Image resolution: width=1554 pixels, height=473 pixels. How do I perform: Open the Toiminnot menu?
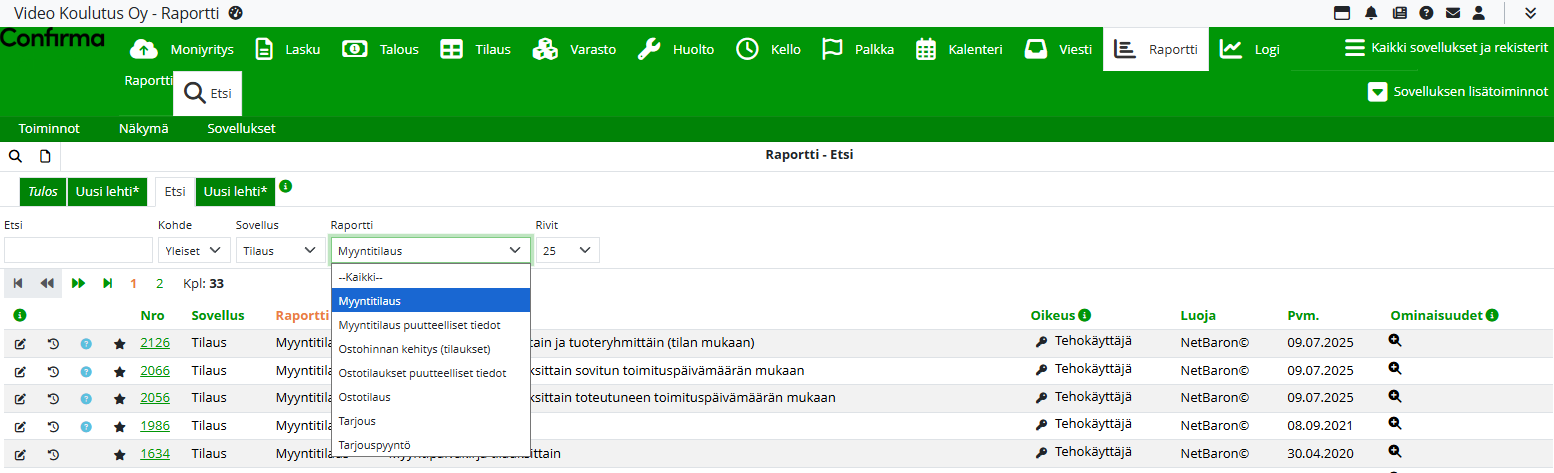point(49,129)
